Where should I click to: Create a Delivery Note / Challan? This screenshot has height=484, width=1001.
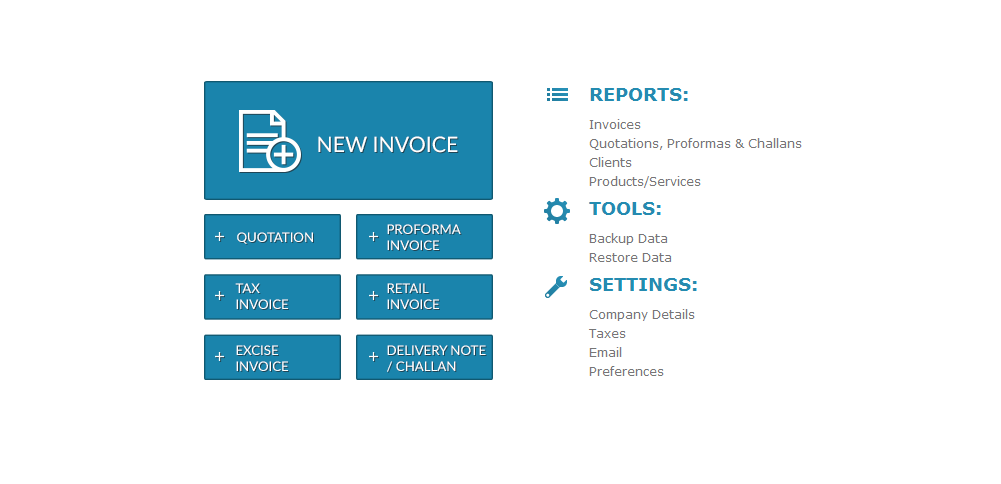425,357
